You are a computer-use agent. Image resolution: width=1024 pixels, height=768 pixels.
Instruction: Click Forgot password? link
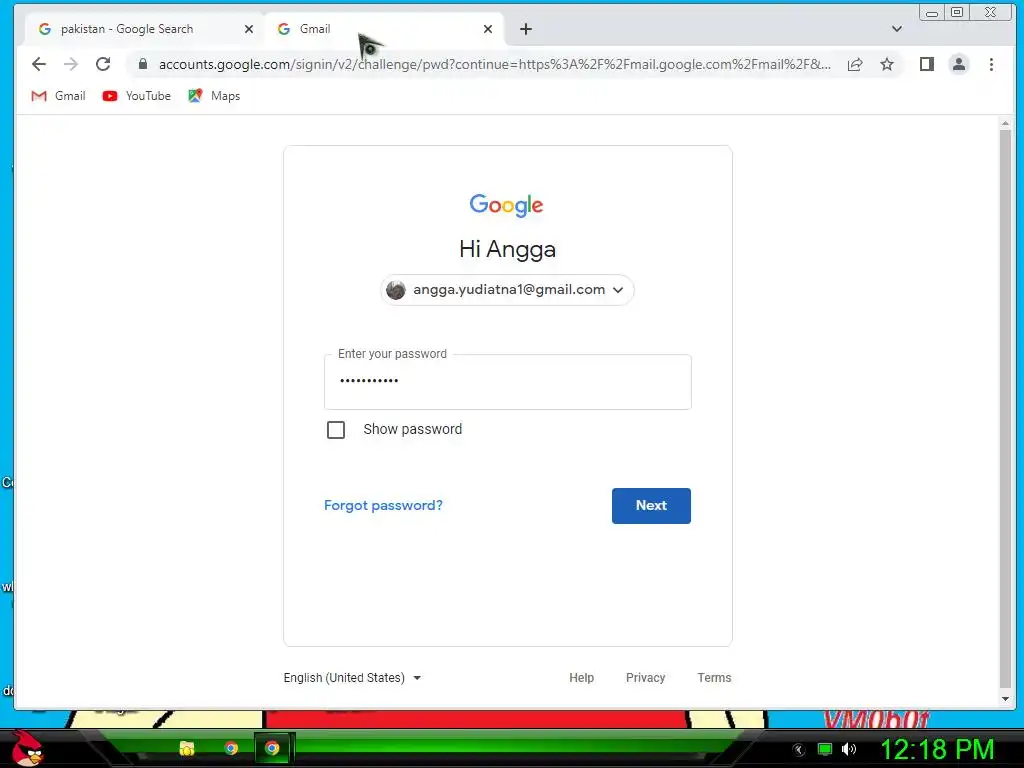383,505
